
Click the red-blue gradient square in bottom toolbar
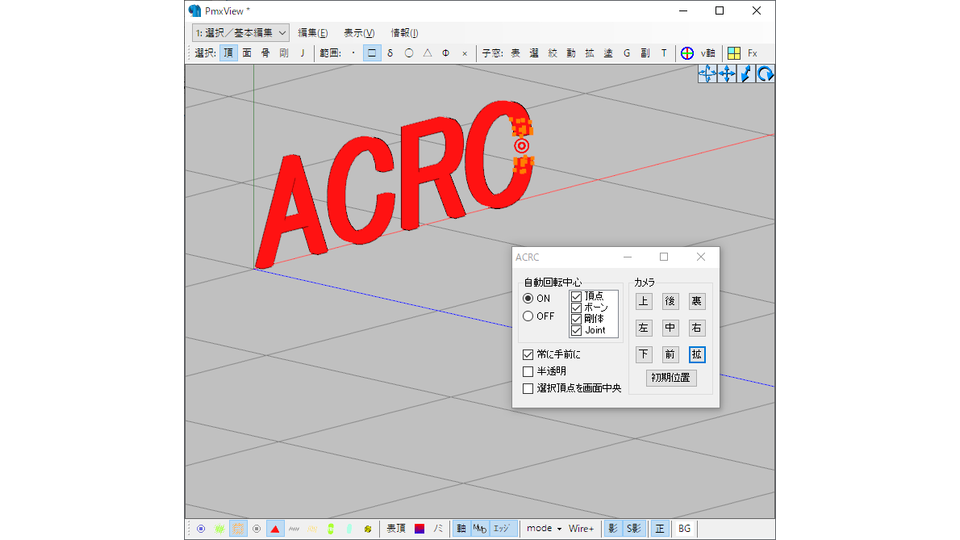coord(421,528)
